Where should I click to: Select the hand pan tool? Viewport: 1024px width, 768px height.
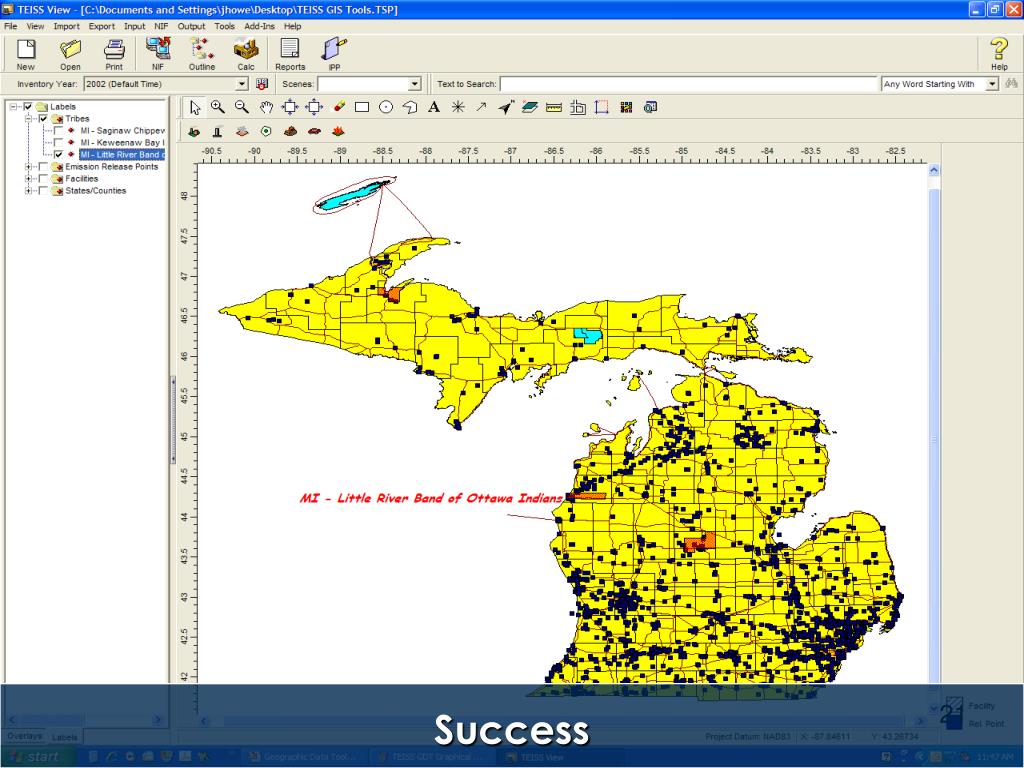tap(266, 108)
